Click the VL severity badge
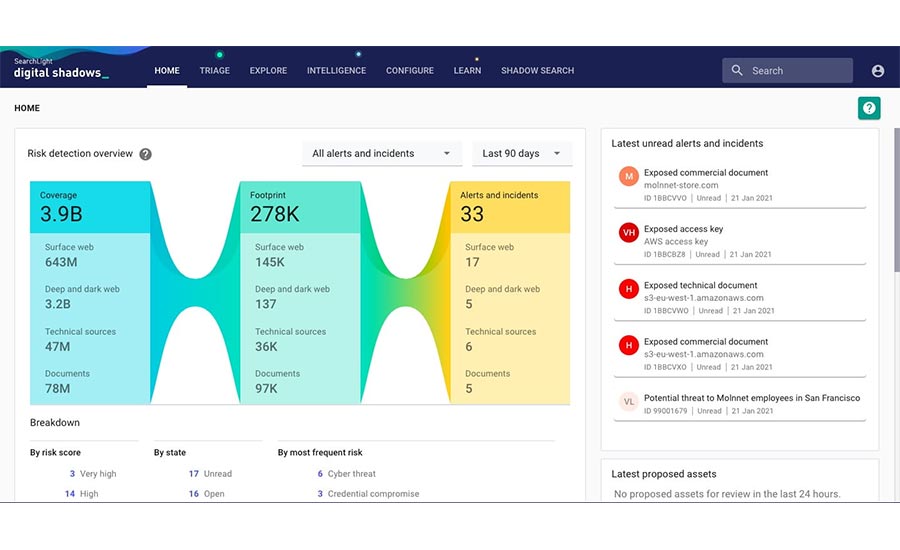 [x=628, y=402]
